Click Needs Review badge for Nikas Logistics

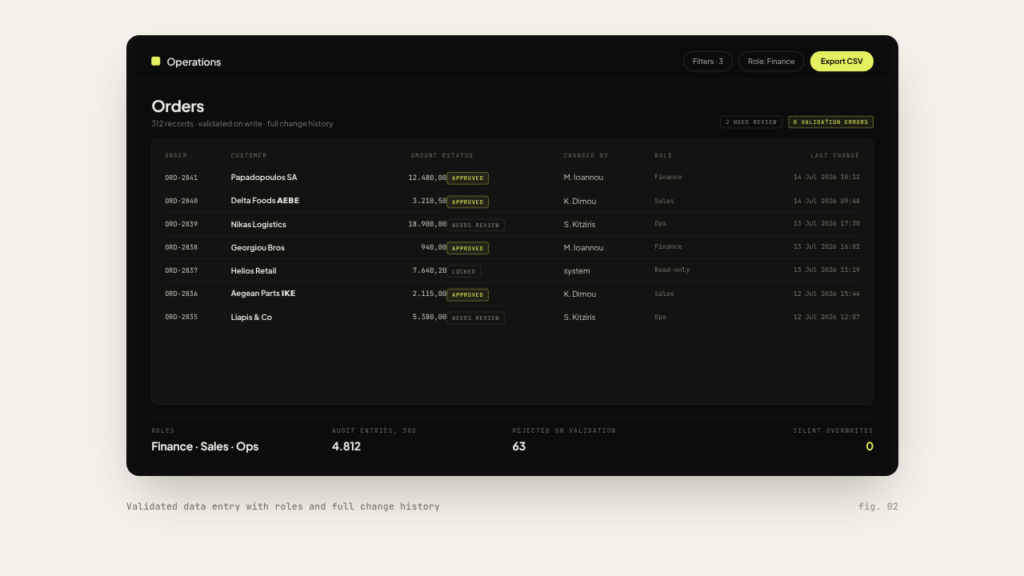(x=475, y=225)
